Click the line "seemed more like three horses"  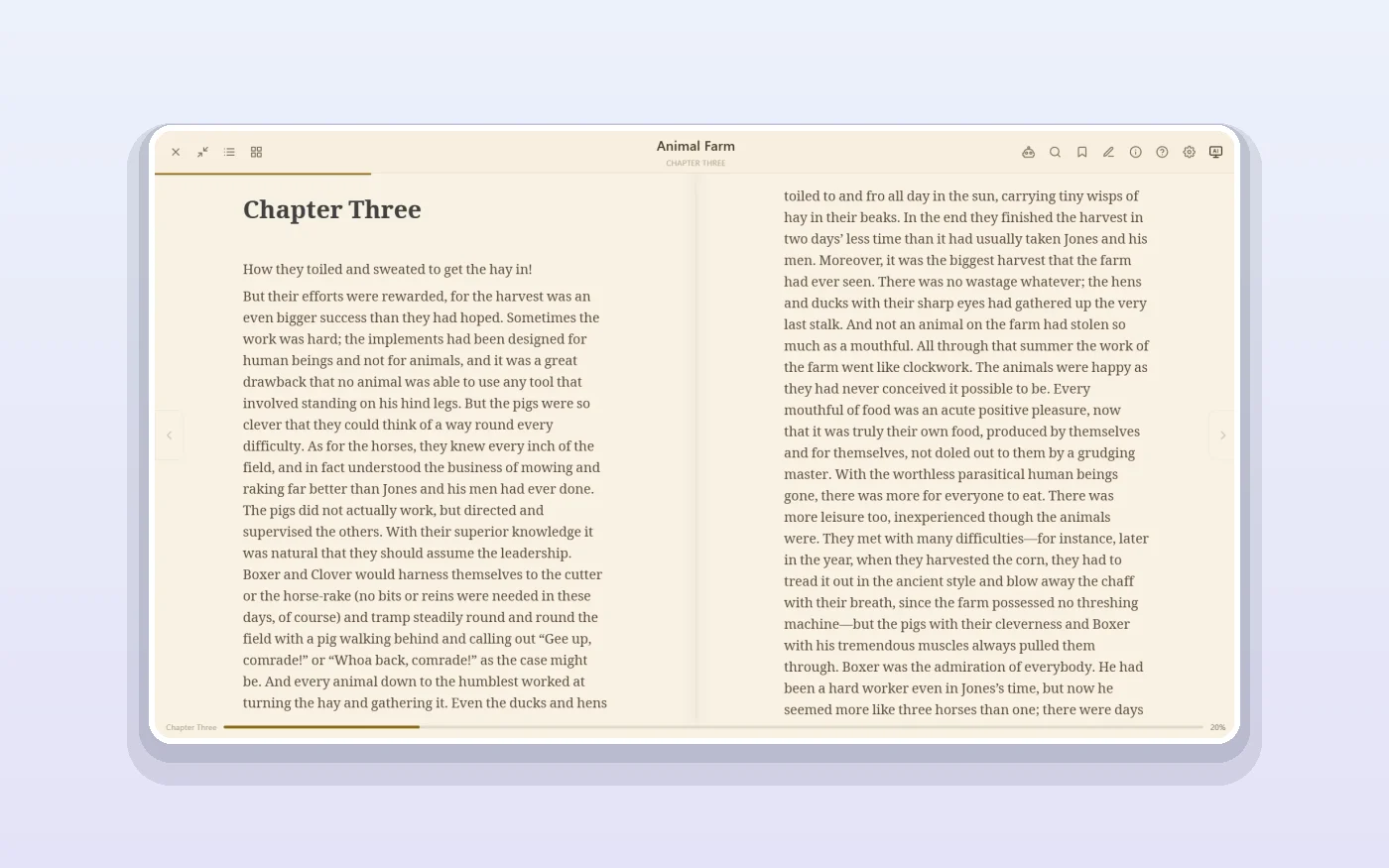[x=963, y=709]
